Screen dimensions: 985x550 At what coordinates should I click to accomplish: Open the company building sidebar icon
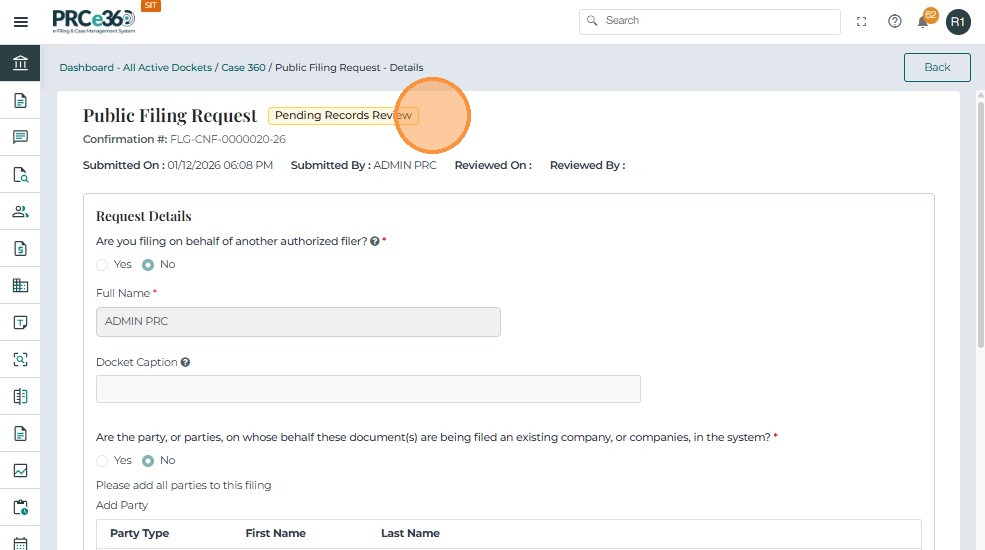(x=20, y=285)
